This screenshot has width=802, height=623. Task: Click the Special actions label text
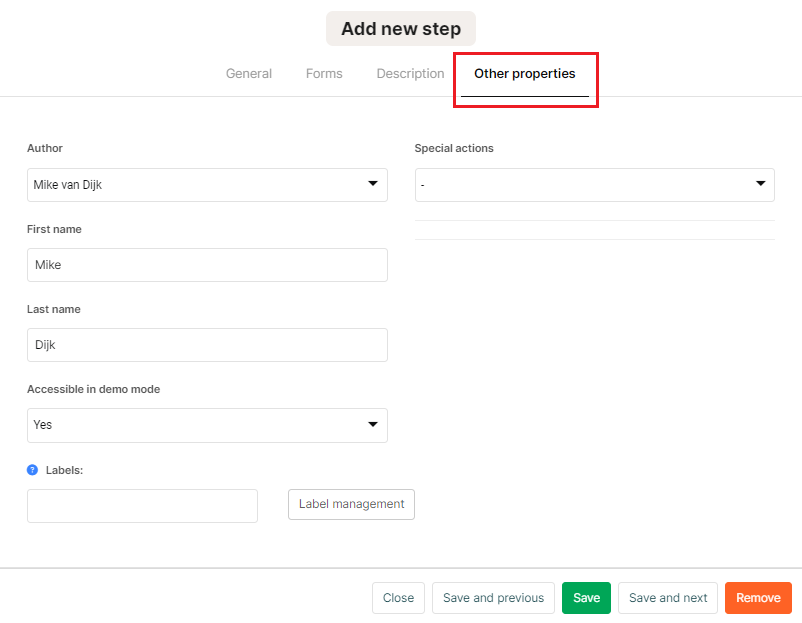454,148
